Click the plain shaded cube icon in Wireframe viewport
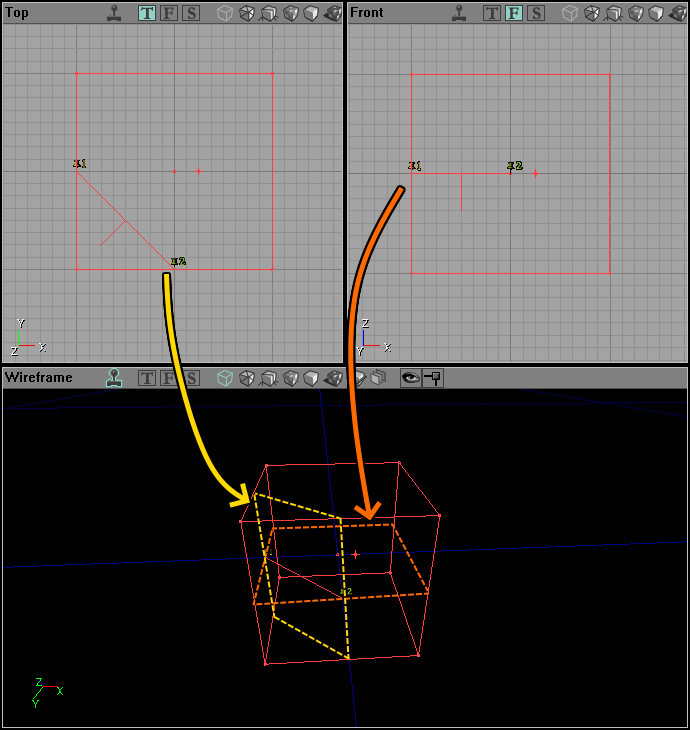Image resolution: width=690 pixels, height=730 pixels. [311, 378]
